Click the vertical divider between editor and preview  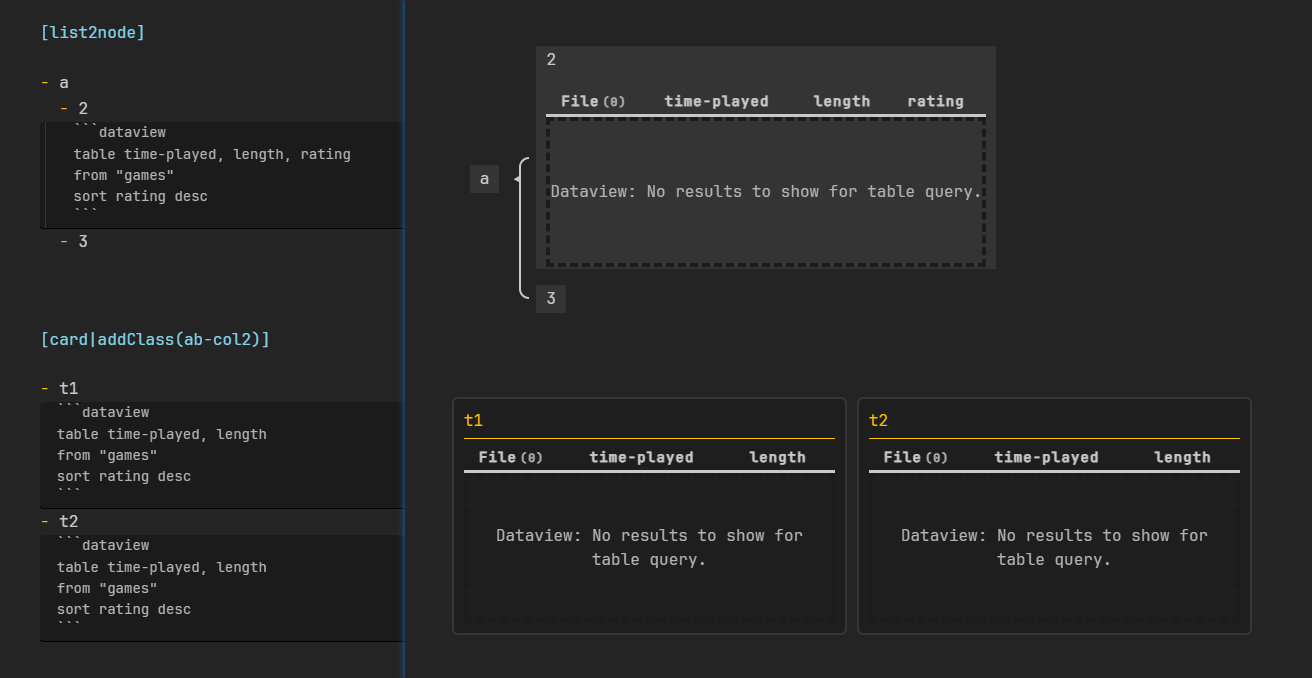[x=404, y=339]
